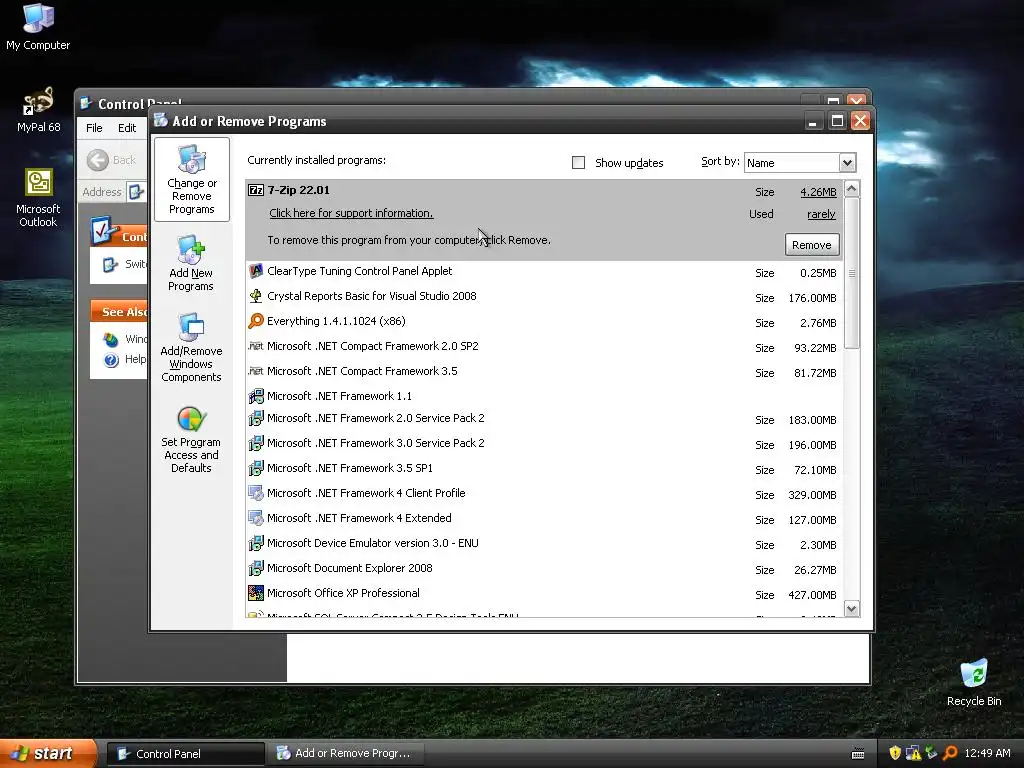
Task: Click the on-screen keyboard icon in taskbar
Action: coord(858,754)
